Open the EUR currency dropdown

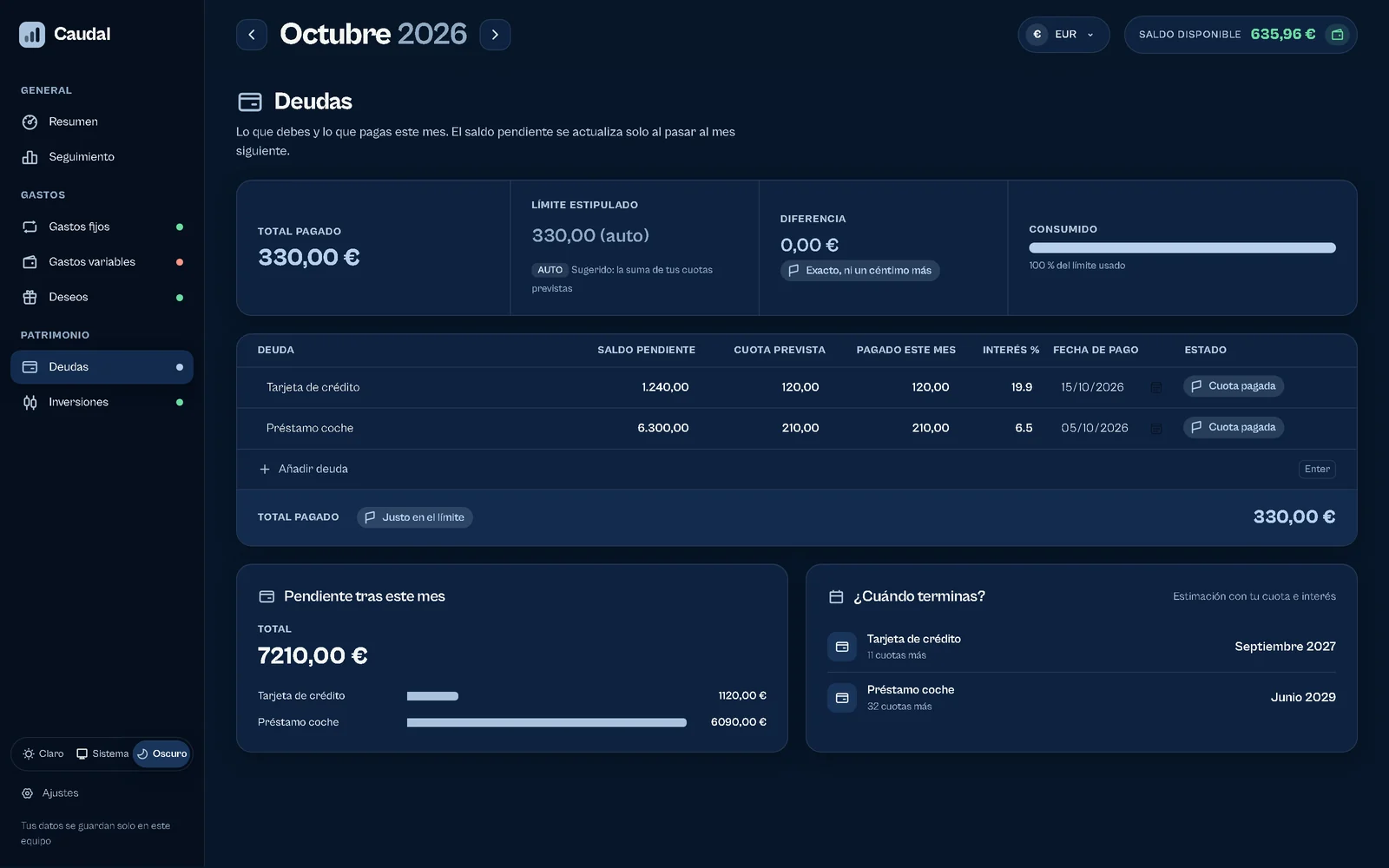[x=1063, y=35]
